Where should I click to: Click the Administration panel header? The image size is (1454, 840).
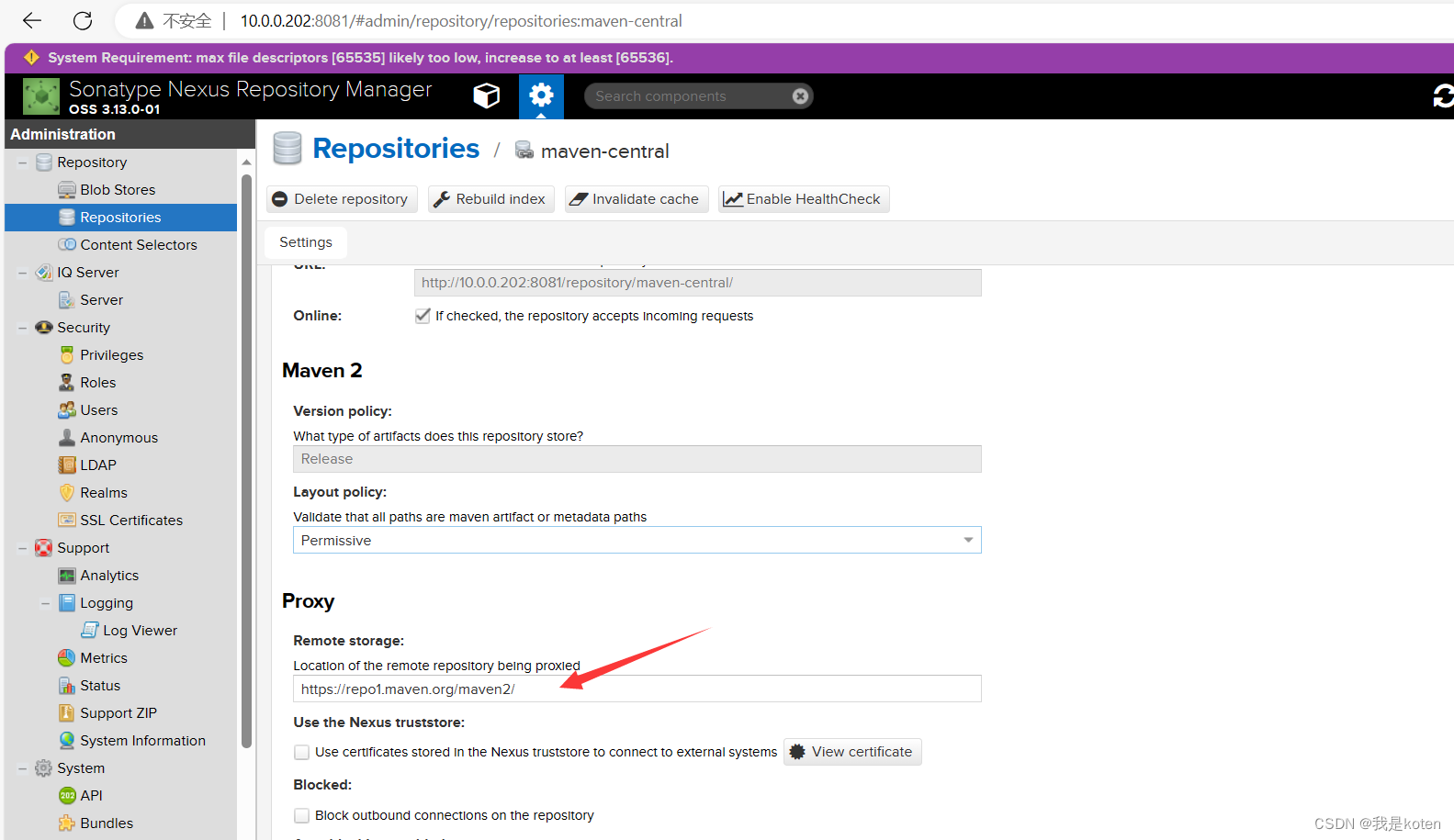coord(130,134)
